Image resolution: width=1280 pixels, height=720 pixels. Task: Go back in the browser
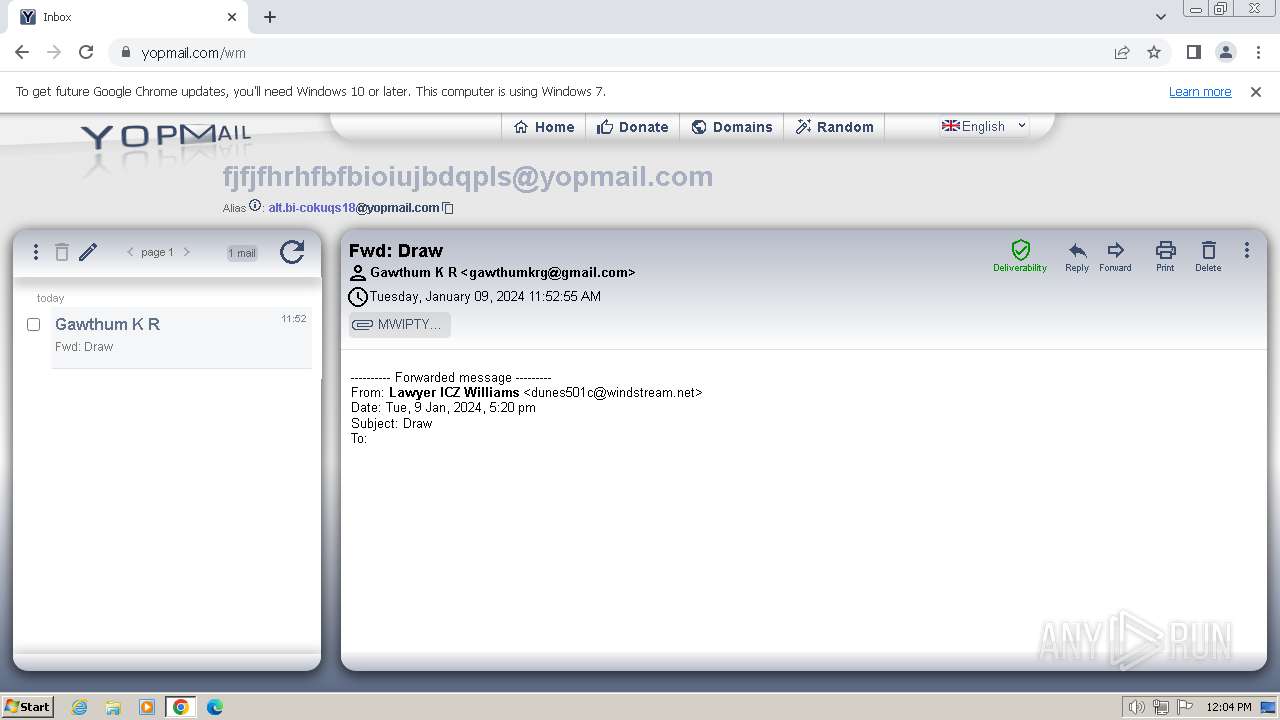(22, 52)
